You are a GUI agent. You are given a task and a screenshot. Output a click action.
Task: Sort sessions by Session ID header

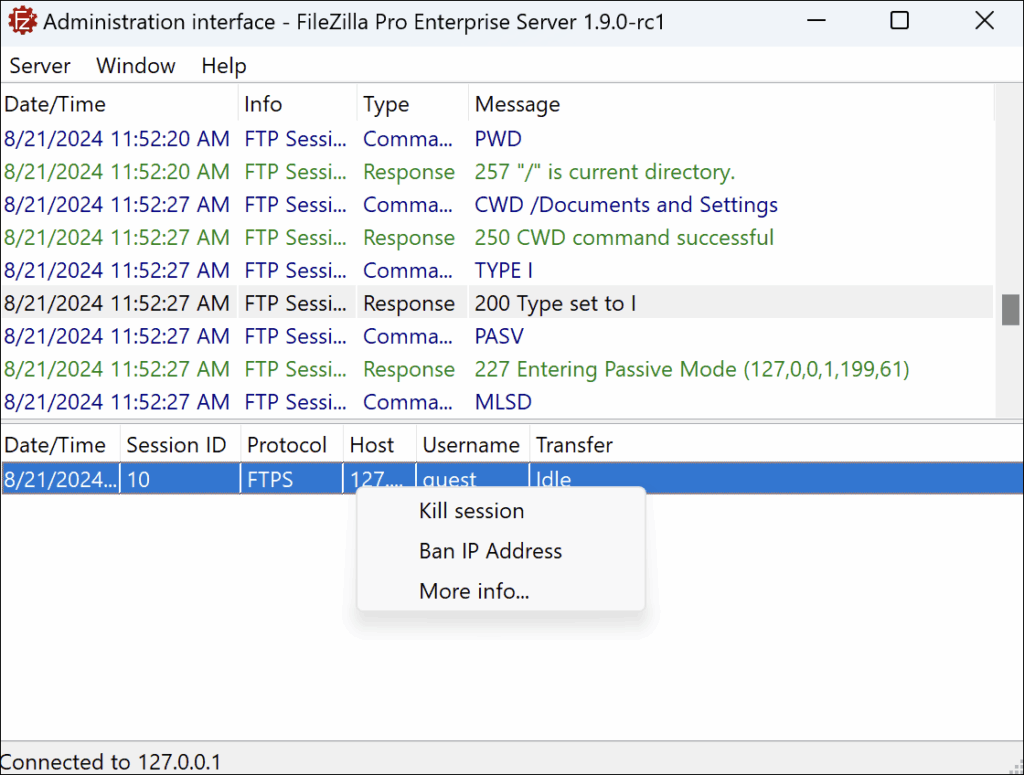pos(176,445)
